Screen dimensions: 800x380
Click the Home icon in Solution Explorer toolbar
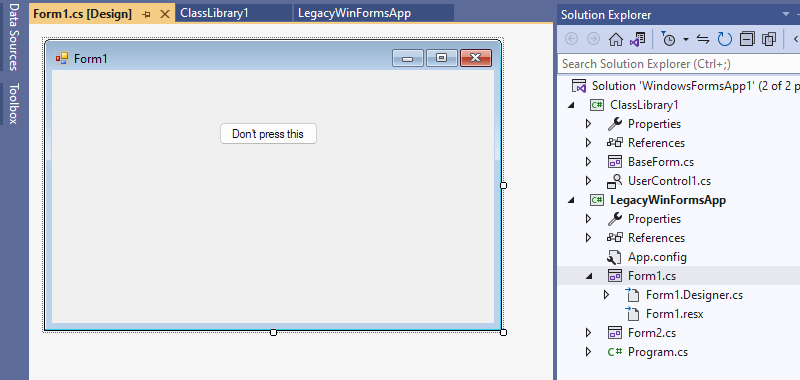pos(616,39)
